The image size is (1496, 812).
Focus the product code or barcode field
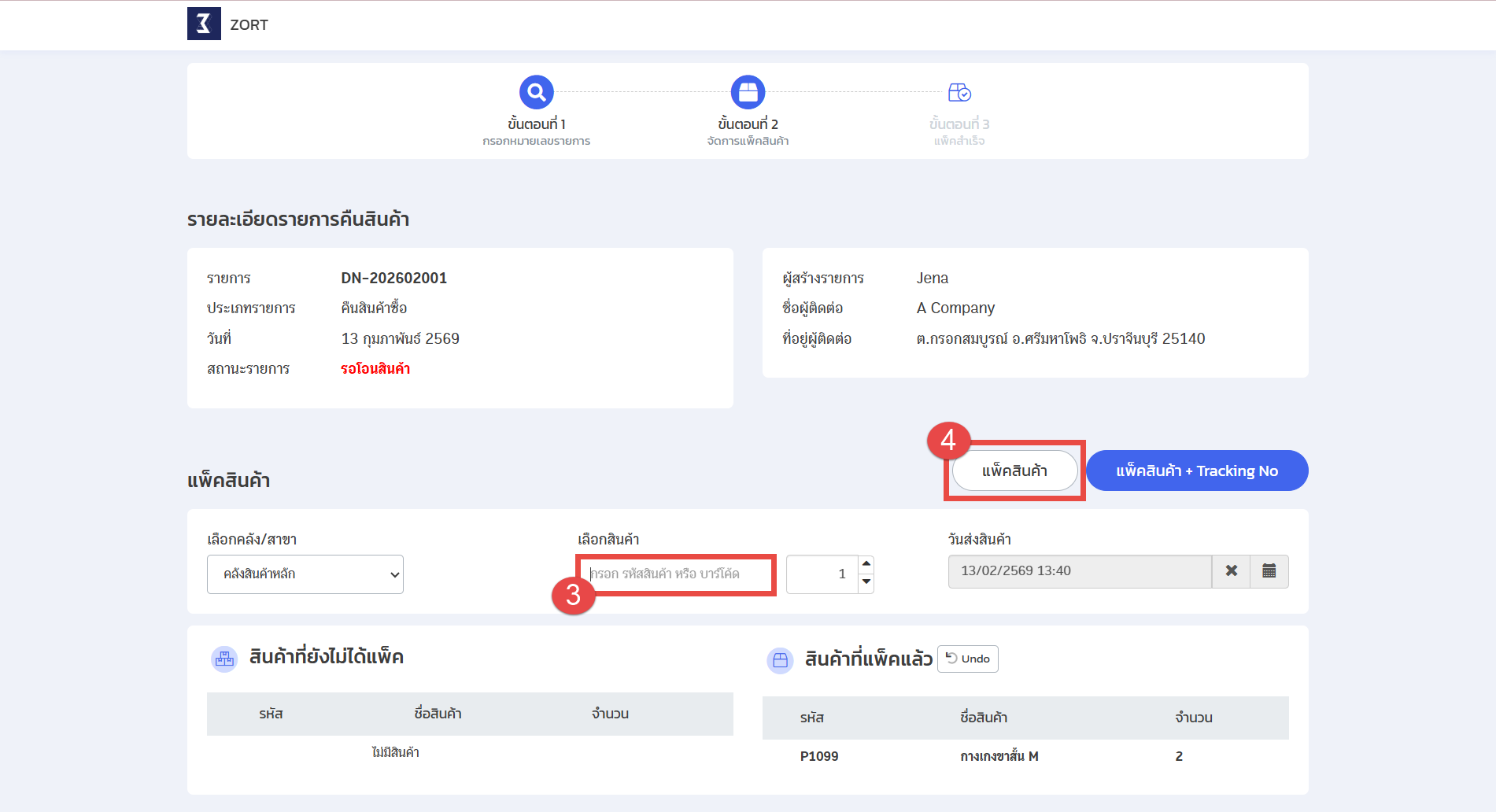pyautogui.click(x=677, y=574)
